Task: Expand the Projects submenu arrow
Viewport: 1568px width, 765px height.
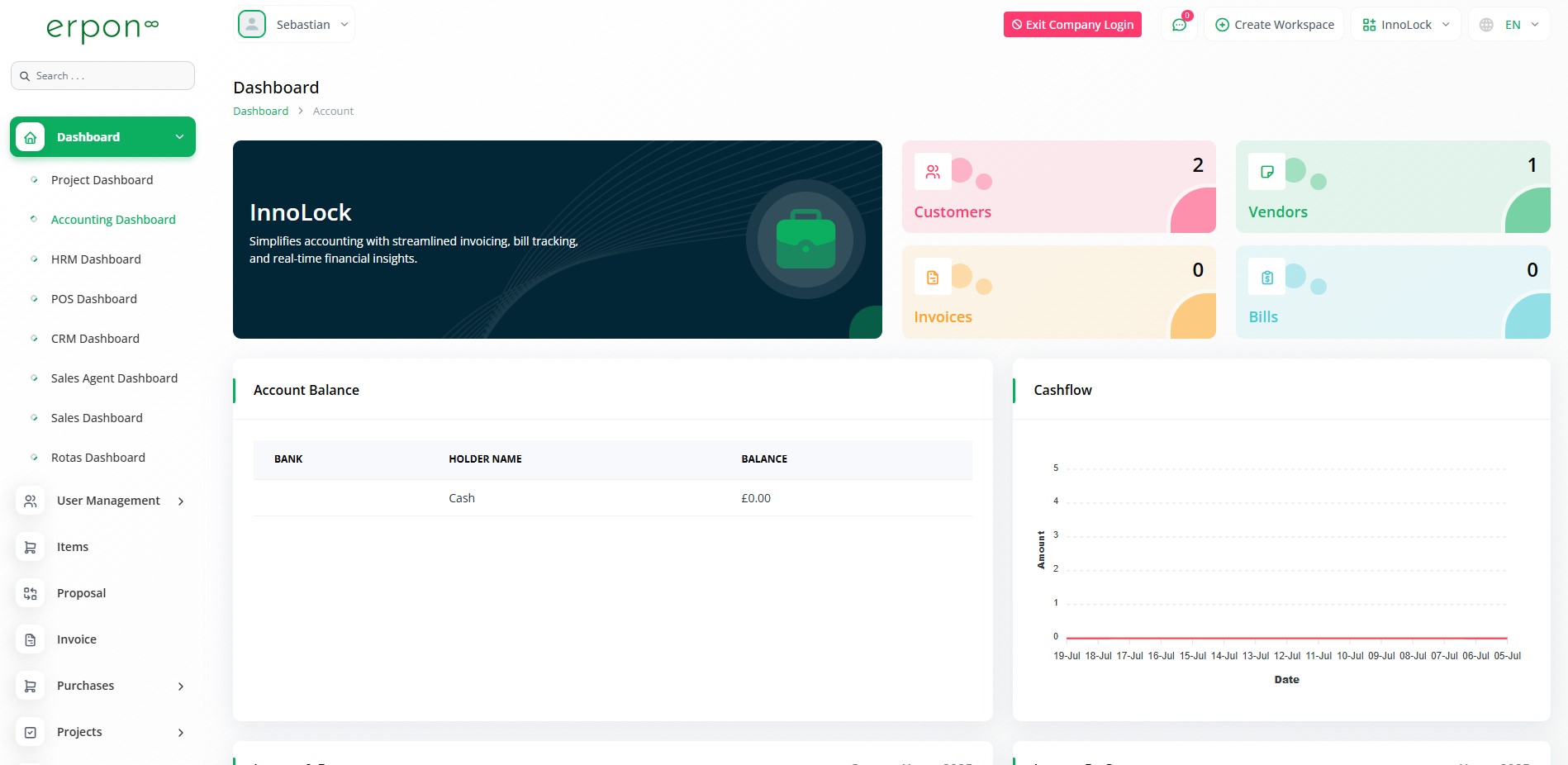Action: pos(181,733)
